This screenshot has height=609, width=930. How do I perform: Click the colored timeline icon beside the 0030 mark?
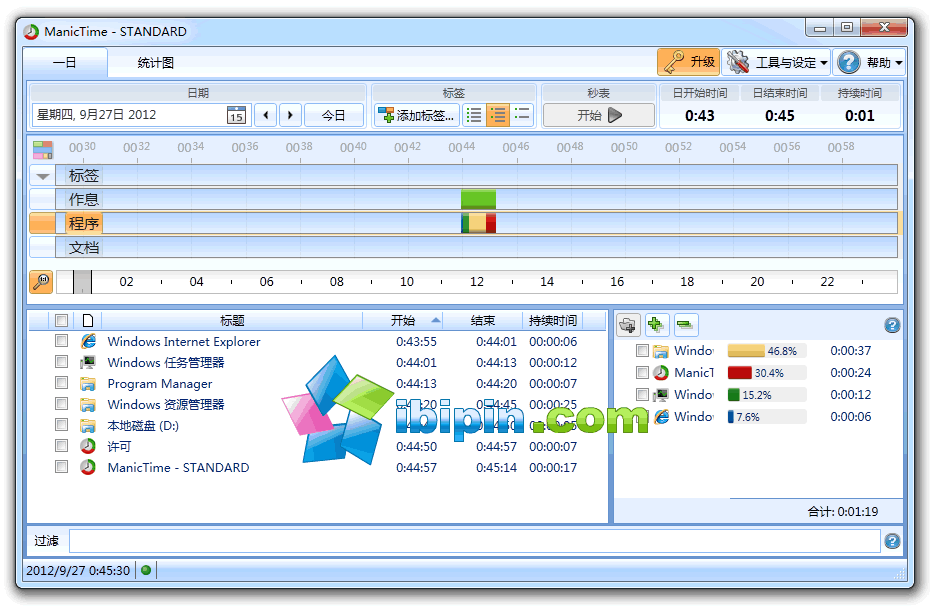point(43,149)
